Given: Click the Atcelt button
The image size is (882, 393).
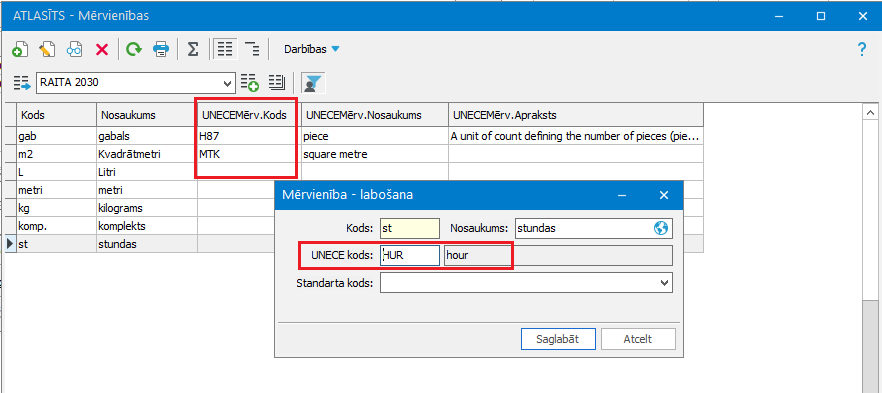Looking at the screenshot, I should pos(638,339).
